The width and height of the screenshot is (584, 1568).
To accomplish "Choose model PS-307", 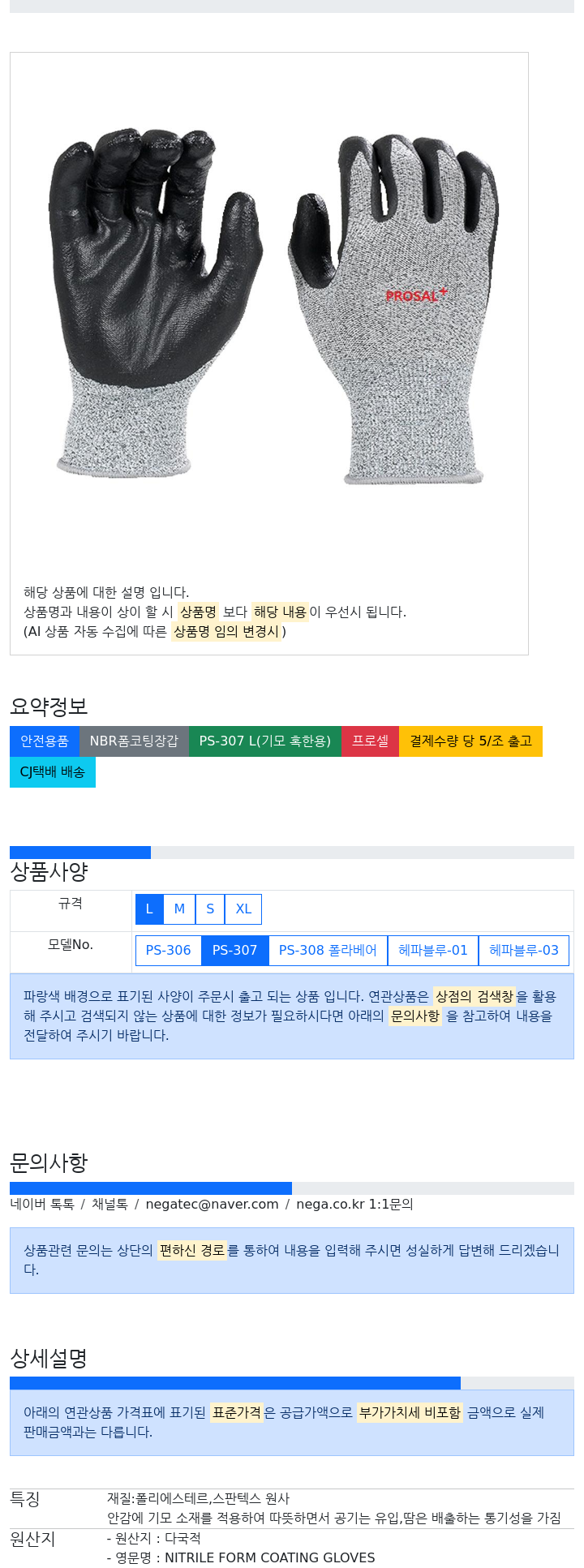I will tap(235, 951).
